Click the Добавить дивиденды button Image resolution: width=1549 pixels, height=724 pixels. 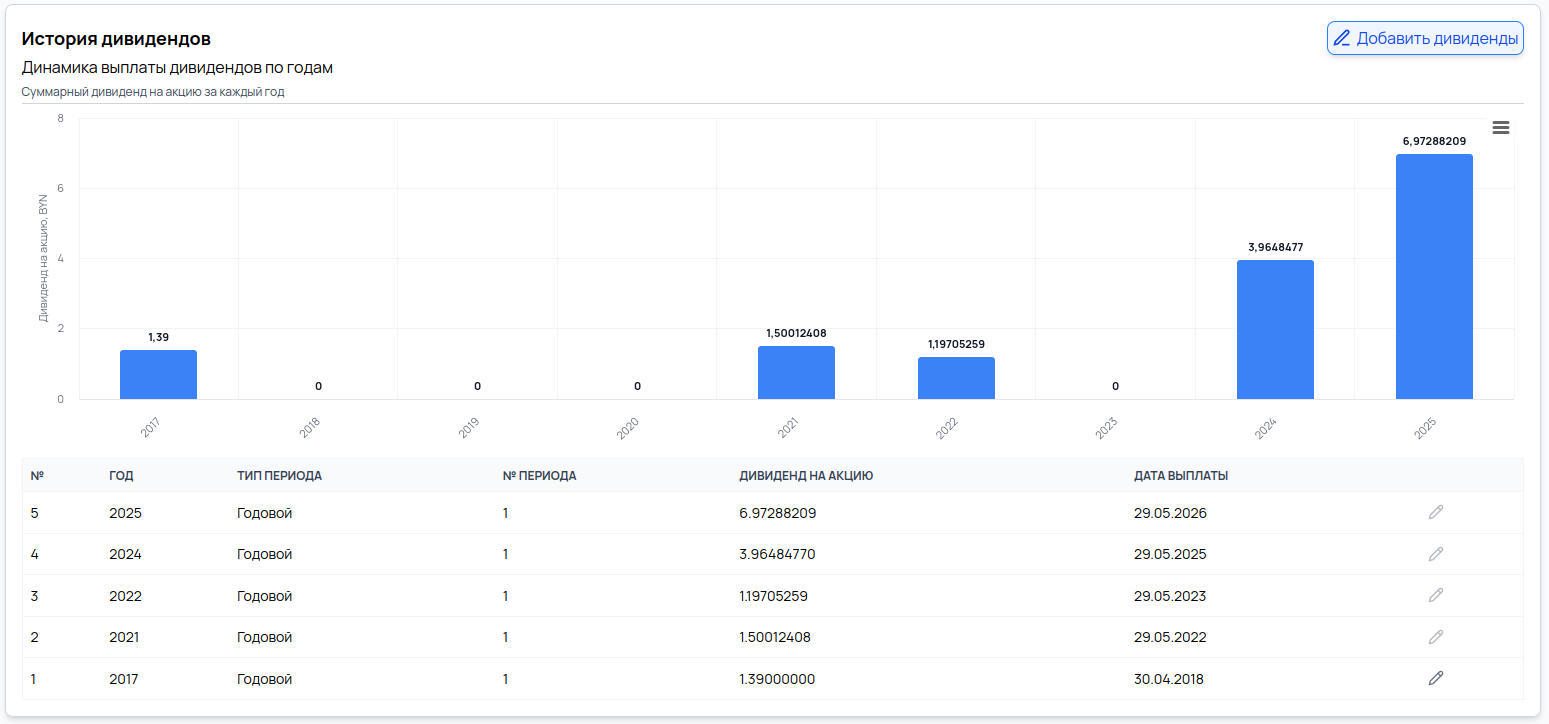(1425, 39)
